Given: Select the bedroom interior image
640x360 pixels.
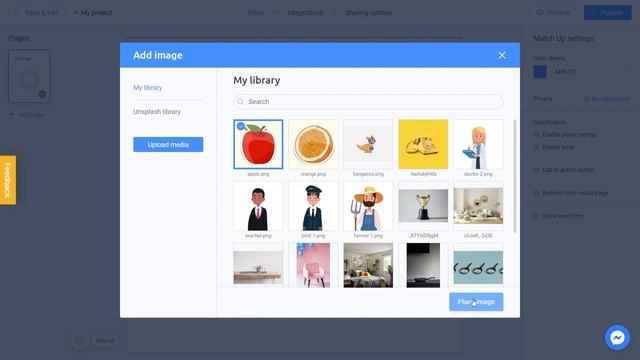Looking at the screenshot, I should point(368,265).
